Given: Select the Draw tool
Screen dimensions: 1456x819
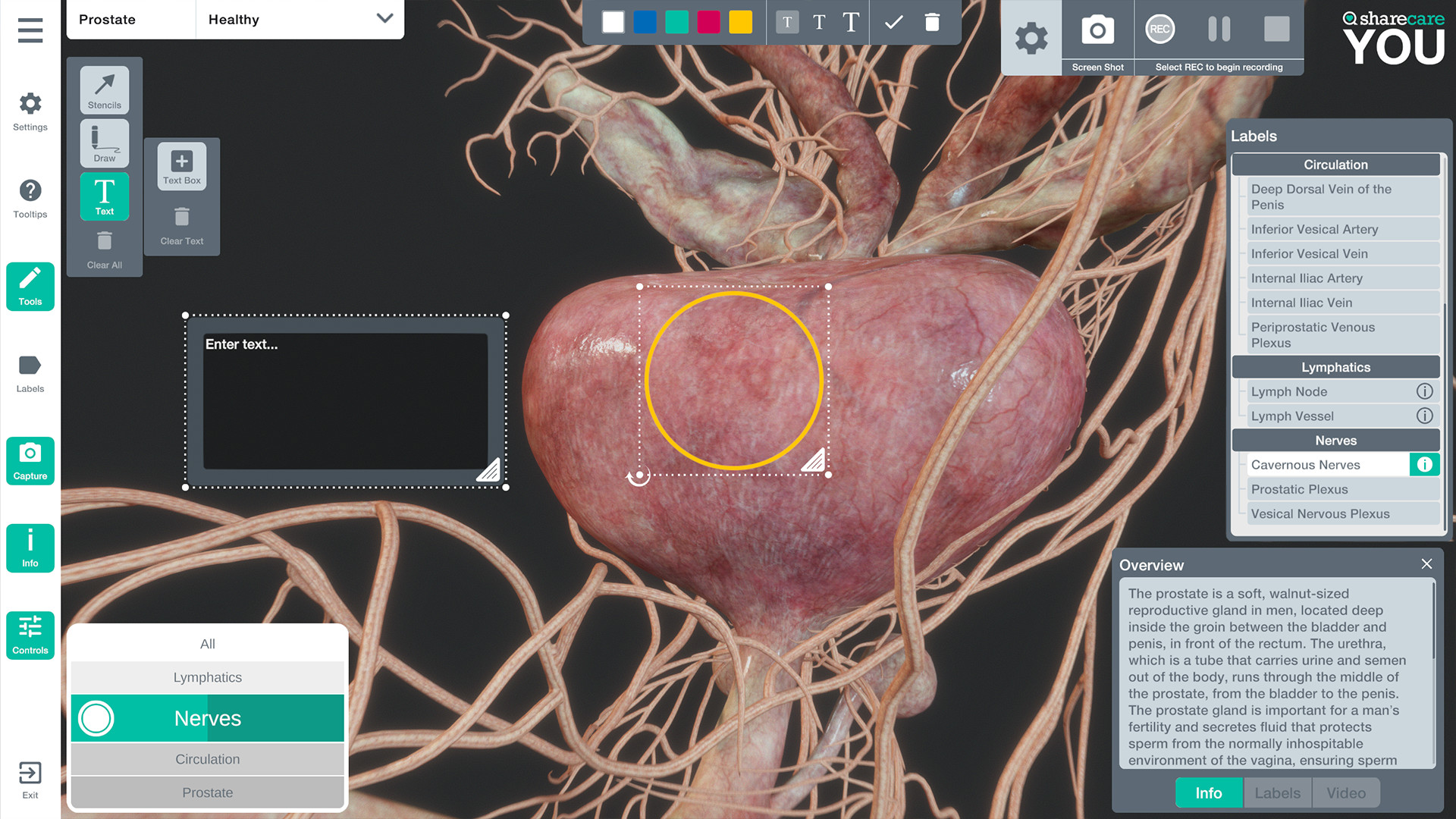Looking at the screenshot, I should click(x=105, y=143).
